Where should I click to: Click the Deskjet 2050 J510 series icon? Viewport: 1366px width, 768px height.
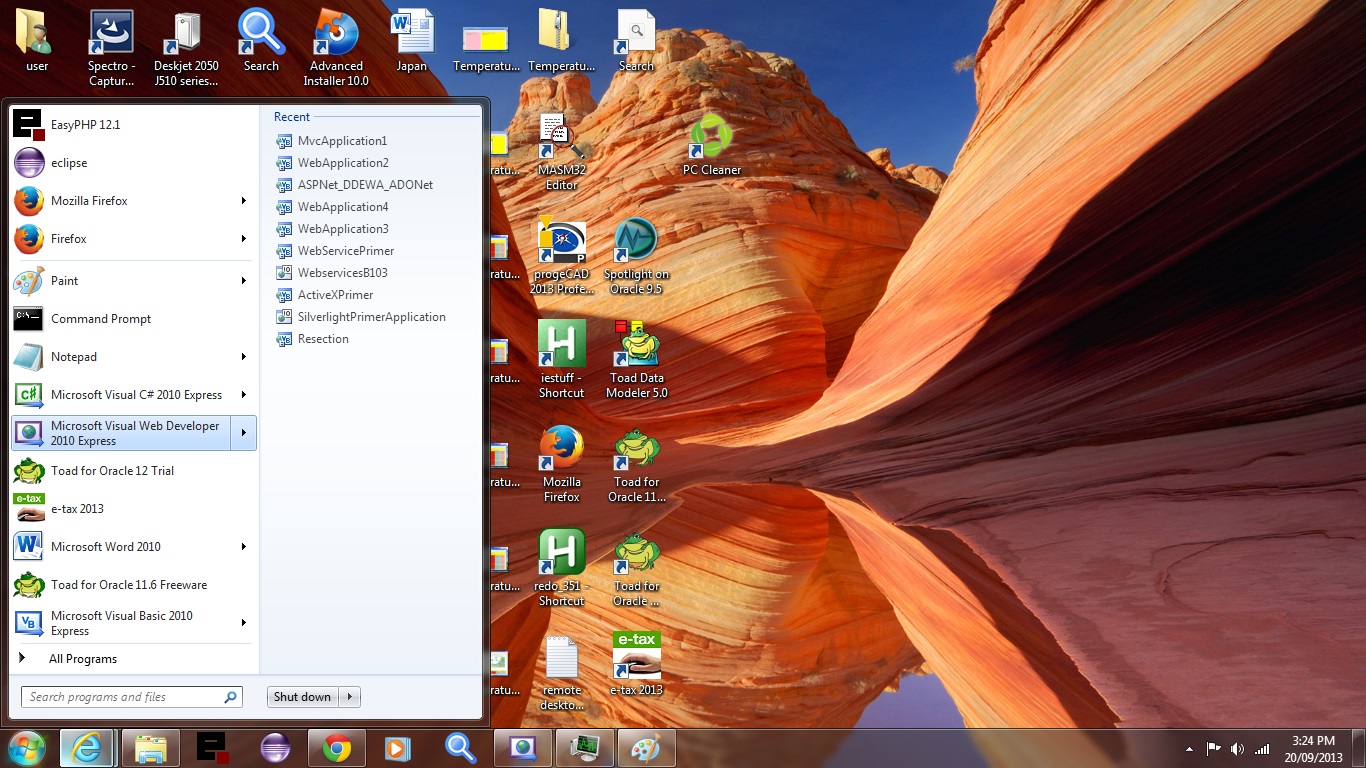(x=186, y=47)
